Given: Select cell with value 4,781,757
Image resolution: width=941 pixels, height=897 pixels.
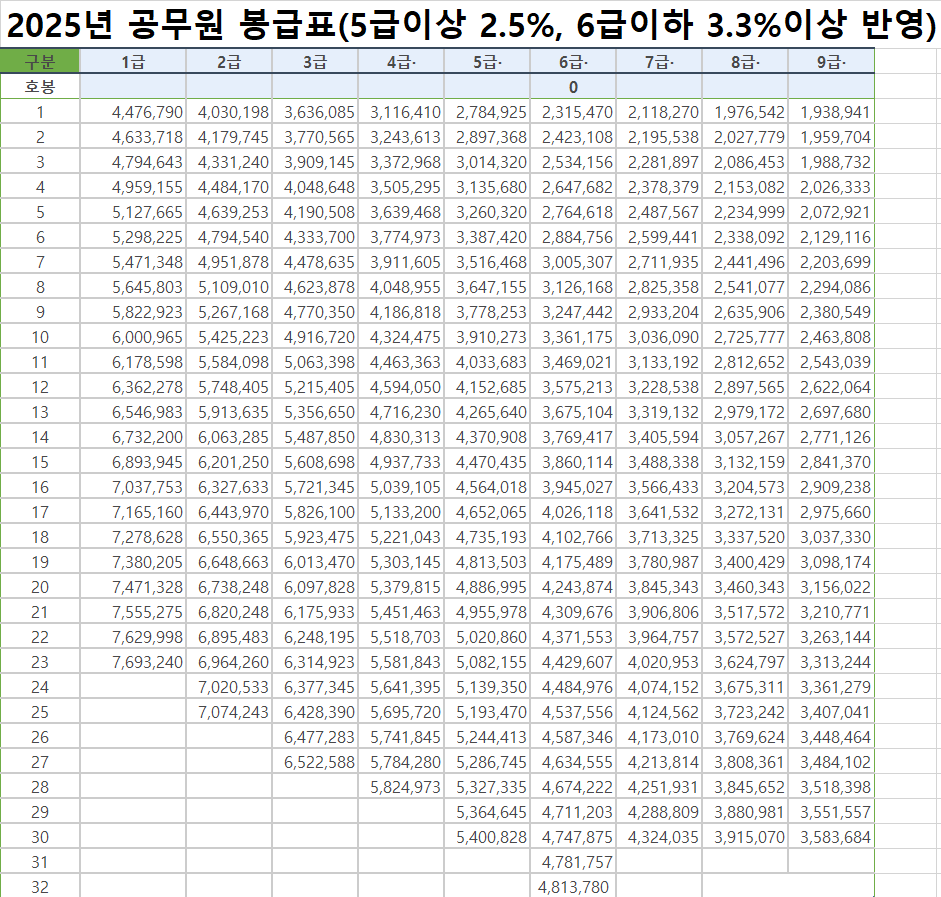Looking at the screenshot, I should (x=573, y=862).
